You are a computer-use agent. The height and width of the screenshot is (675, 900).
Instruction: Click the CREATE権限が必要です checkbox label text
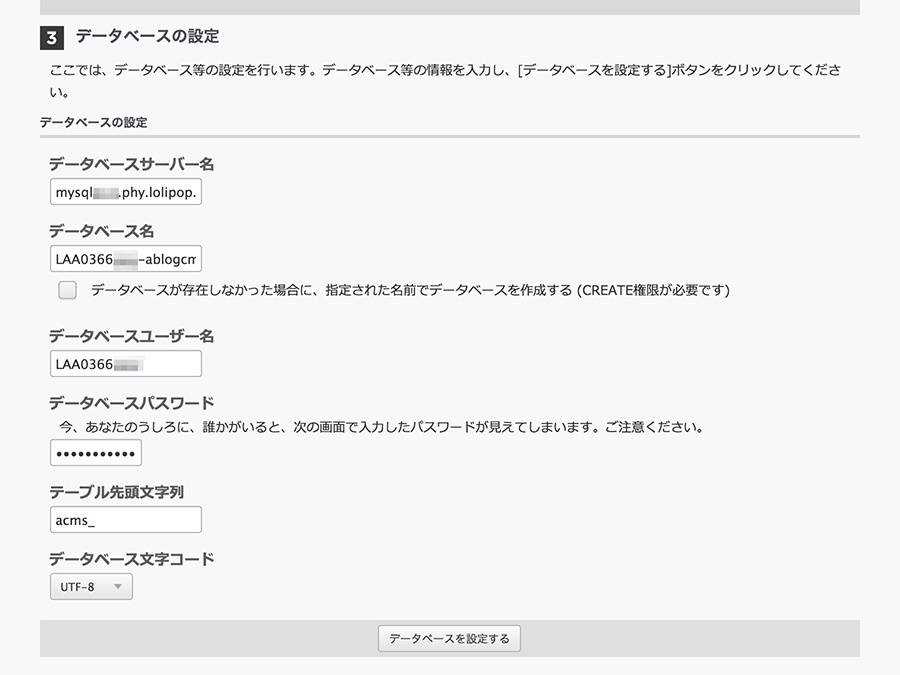[410, 290]
